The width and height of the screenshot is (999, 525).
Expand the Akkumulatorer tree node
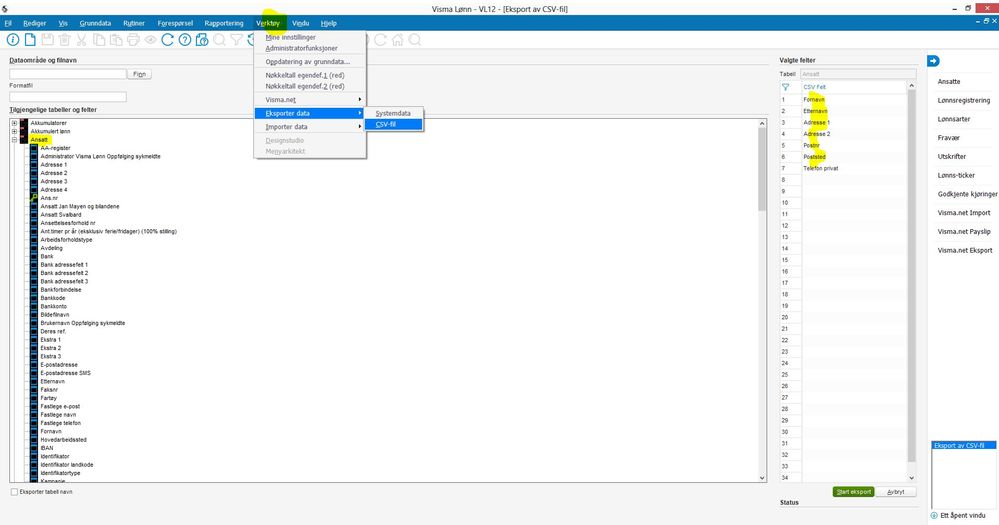[14, 123]
